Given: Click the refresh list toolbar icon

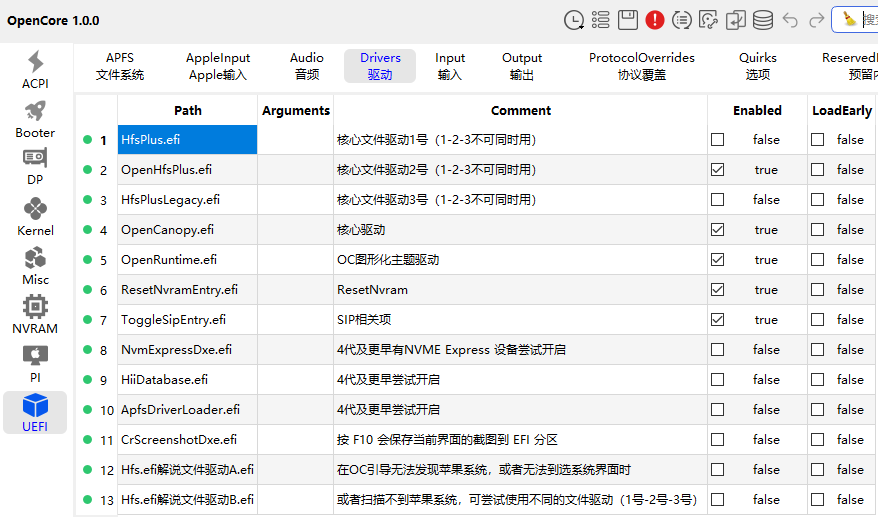Looking at the screenshot, I should click(681, 20).
